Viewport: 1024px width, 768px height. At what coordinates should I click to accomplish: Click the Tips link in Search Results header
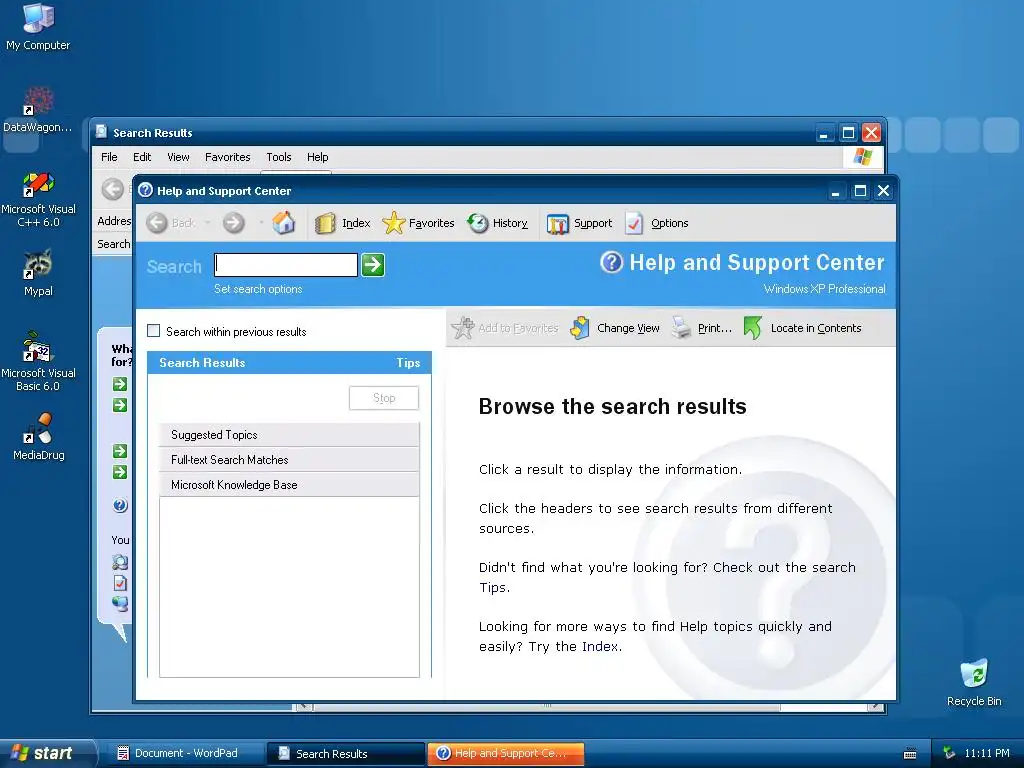[x=408, y=362]
